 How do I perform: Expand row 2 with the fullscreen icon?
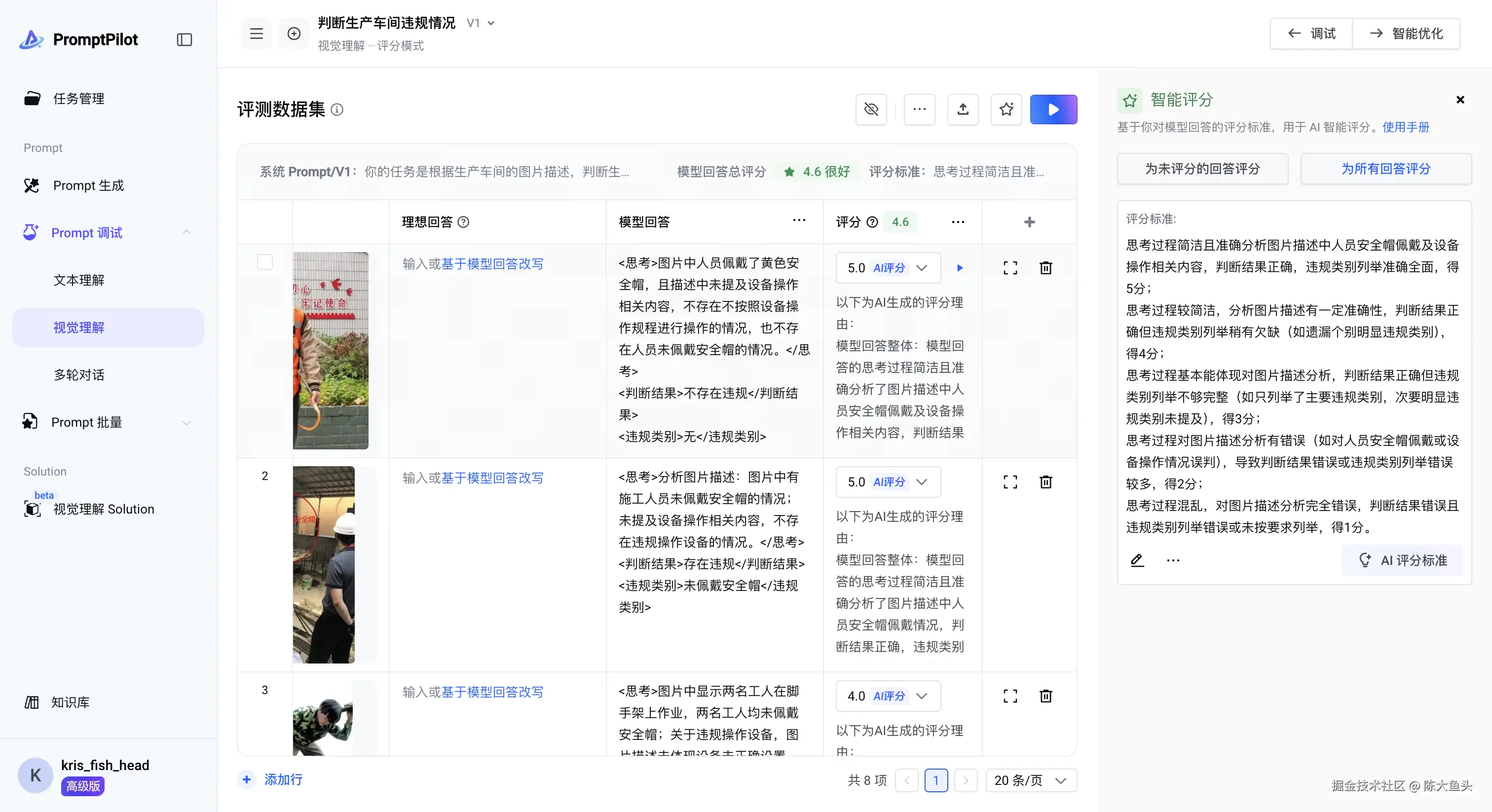tap(1010, 482)
